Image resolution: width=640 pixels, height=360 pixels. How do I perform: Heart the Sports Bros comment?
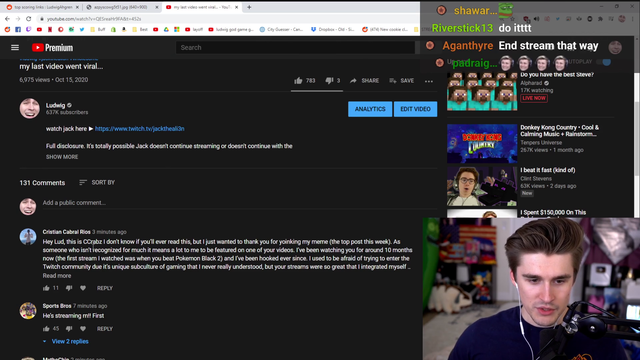tap(83, 329)
